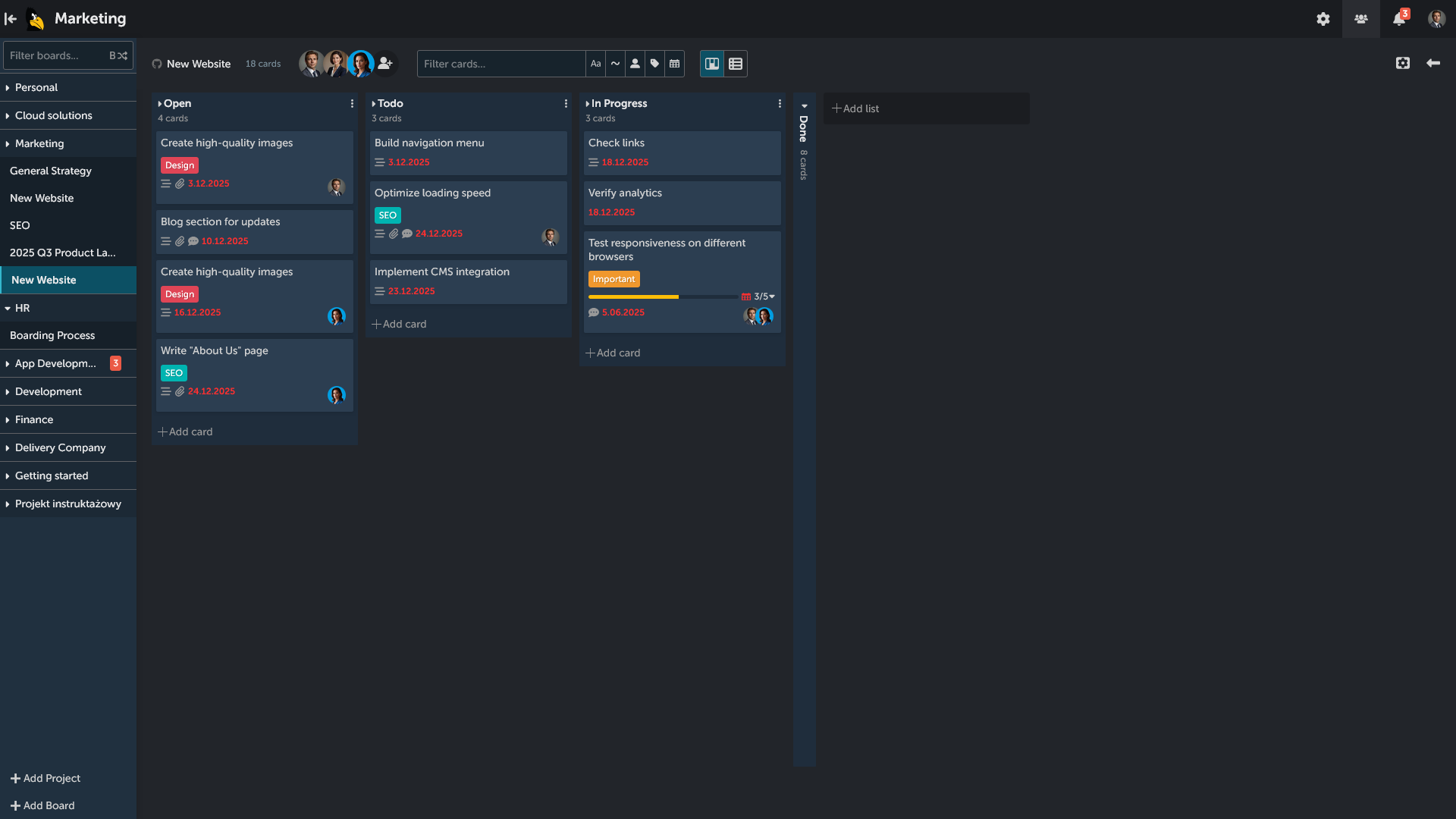This screenshot has width=1456, height=819.
Task: Click the Filter cards input field
Action: pos(500,64)
